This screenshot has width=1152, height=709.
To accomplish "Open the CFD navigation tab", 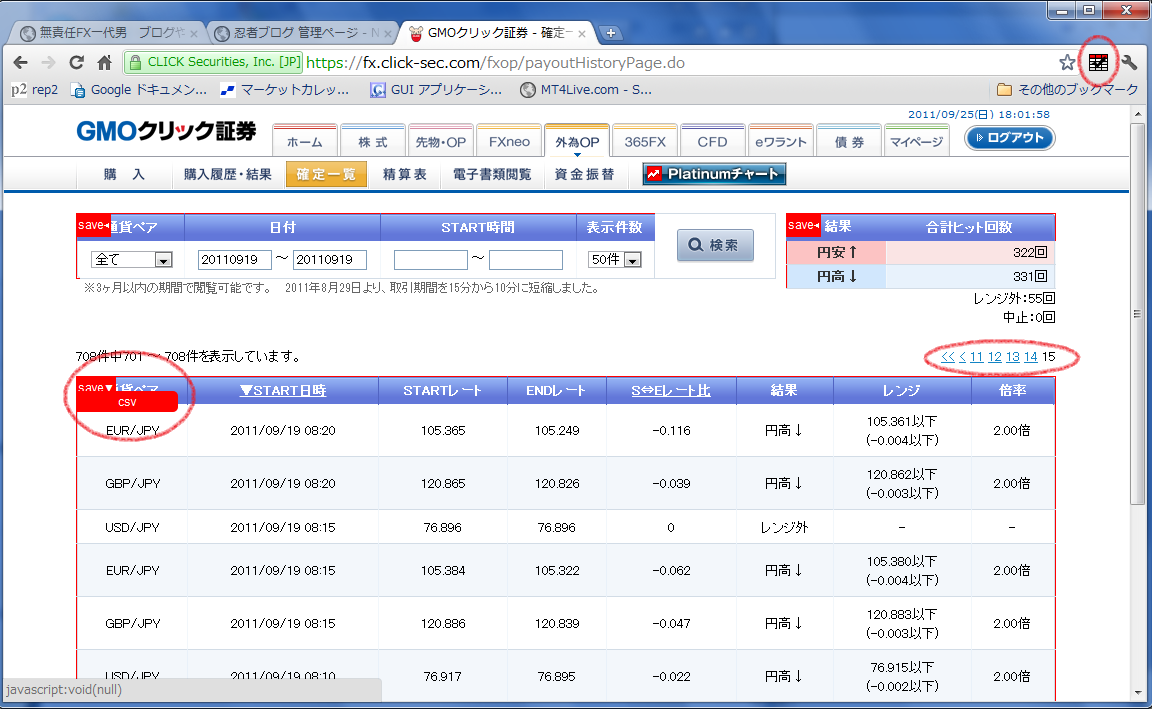I will 713,141.
